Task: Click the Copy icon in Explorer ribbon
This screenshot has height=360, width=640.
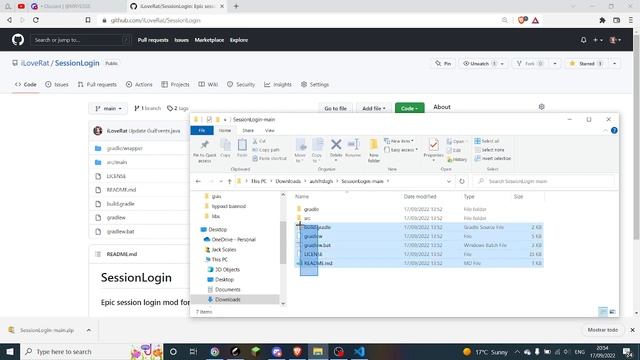Action: (x=225, y=148)
